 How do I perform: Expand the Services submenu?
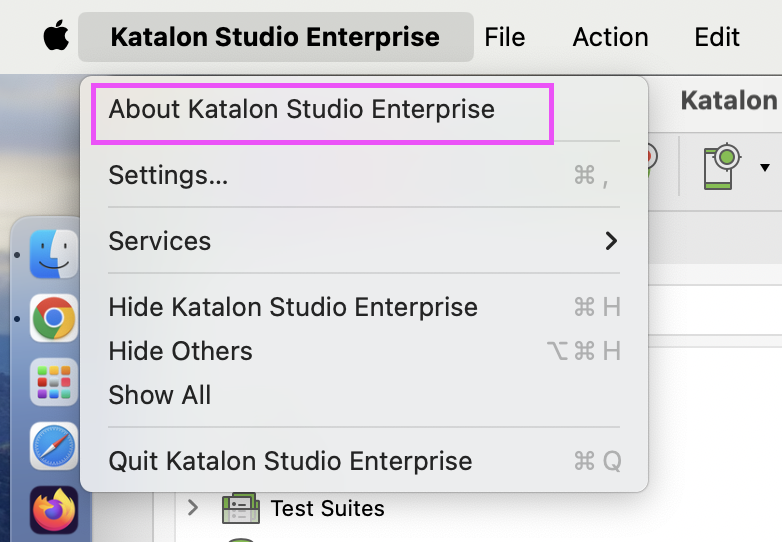(x=364, y=241)
